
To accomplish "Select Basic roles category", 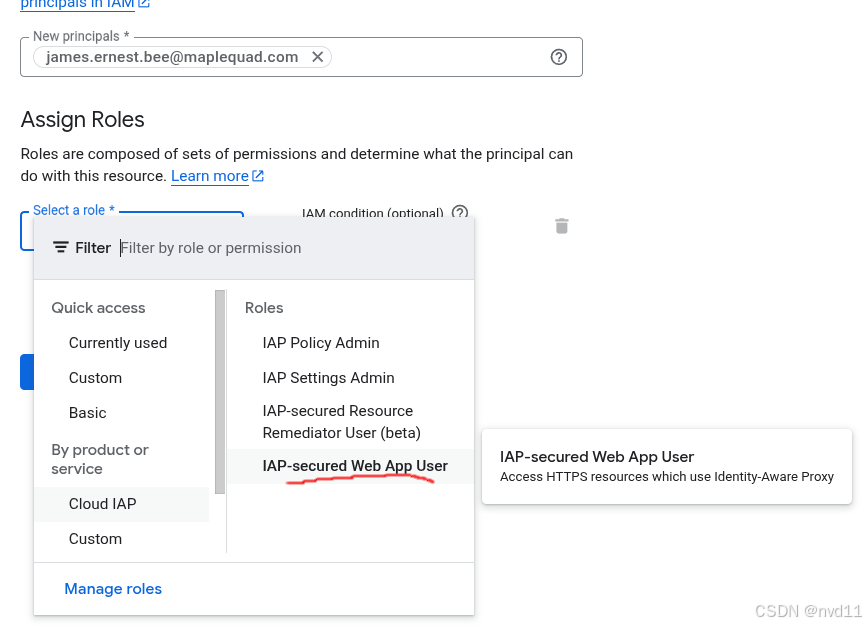I will point(122,413).
